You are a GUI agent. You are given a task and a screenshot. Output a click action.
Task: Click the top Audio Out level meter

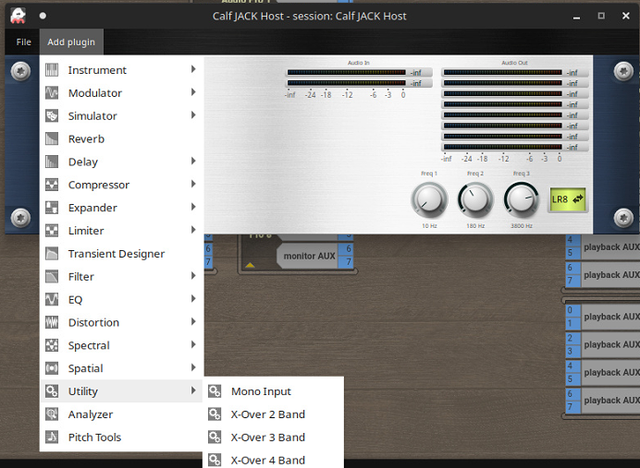[503, 72]
